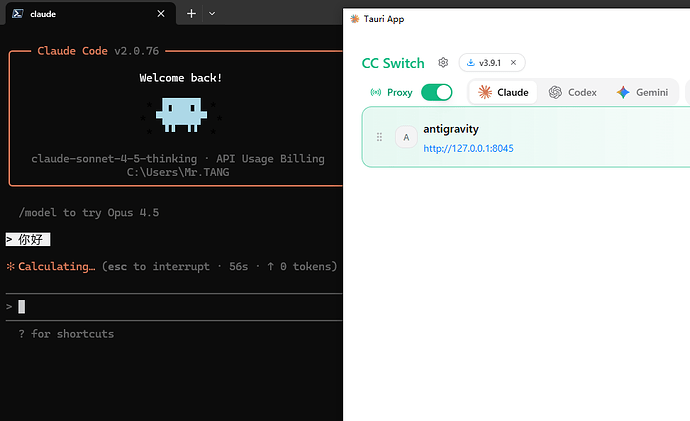Click the Tauri App title bar icon
The width and height of the screenshot is (690, 421).
click(x=355, y=18)
